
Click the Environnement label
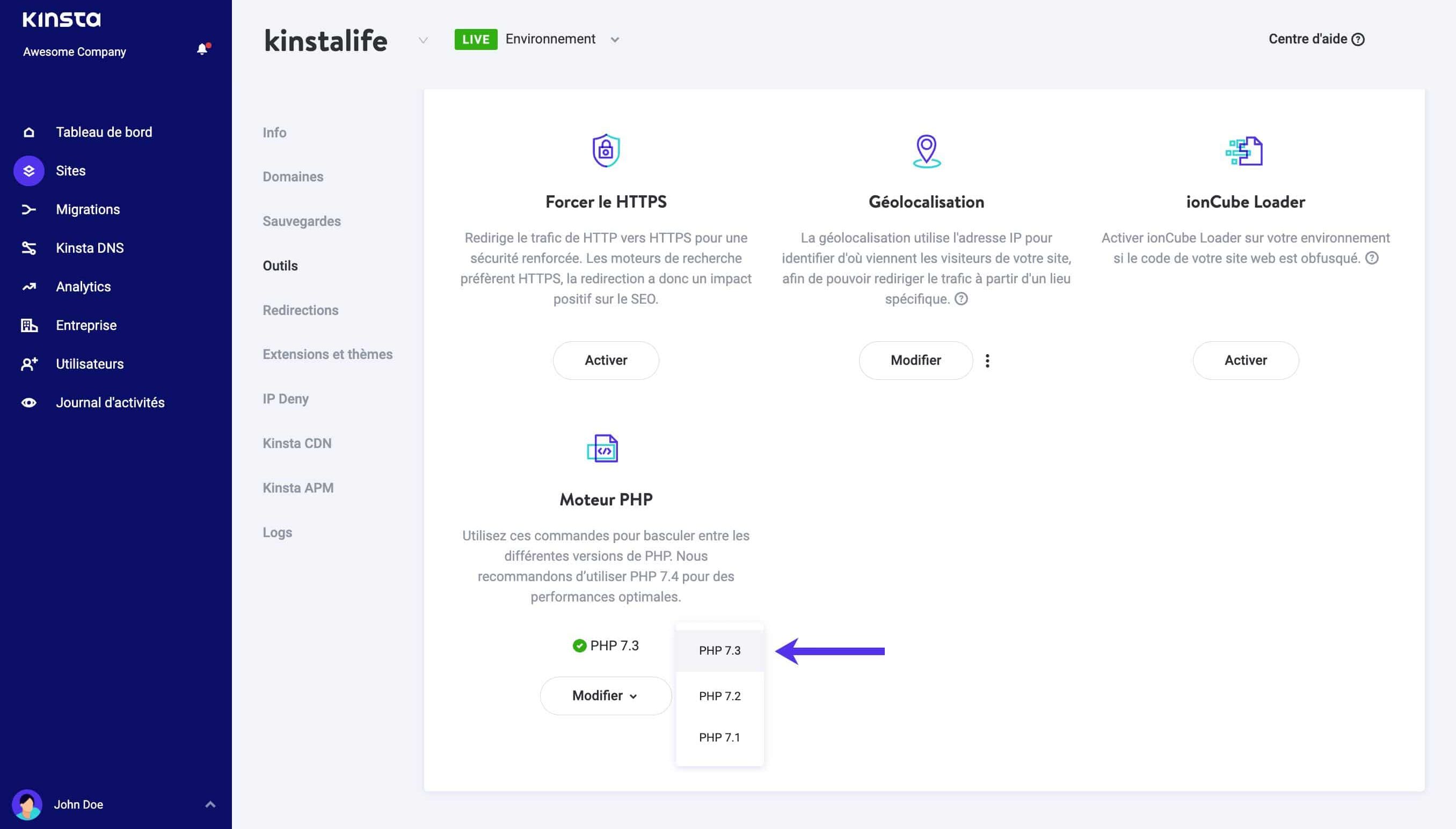550,39
